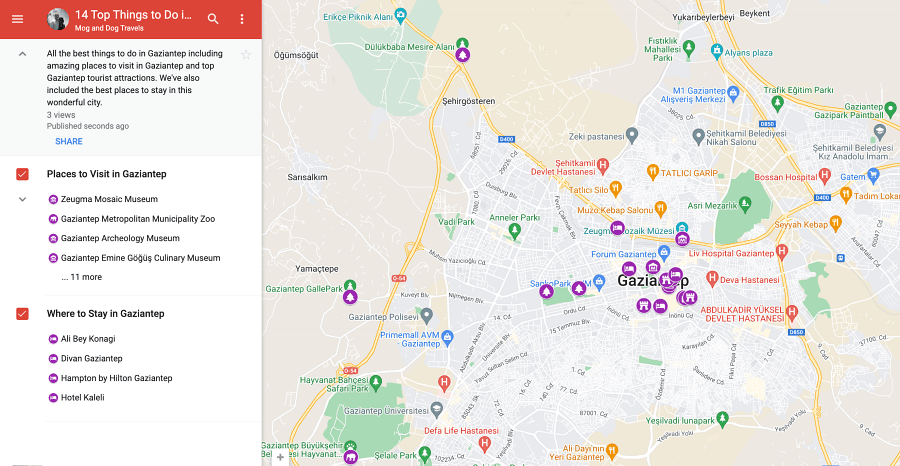Click Şehitkamil Devlet Hastanesi hospital icon
The image size is (900, 466).
click(x=603, y=166)
